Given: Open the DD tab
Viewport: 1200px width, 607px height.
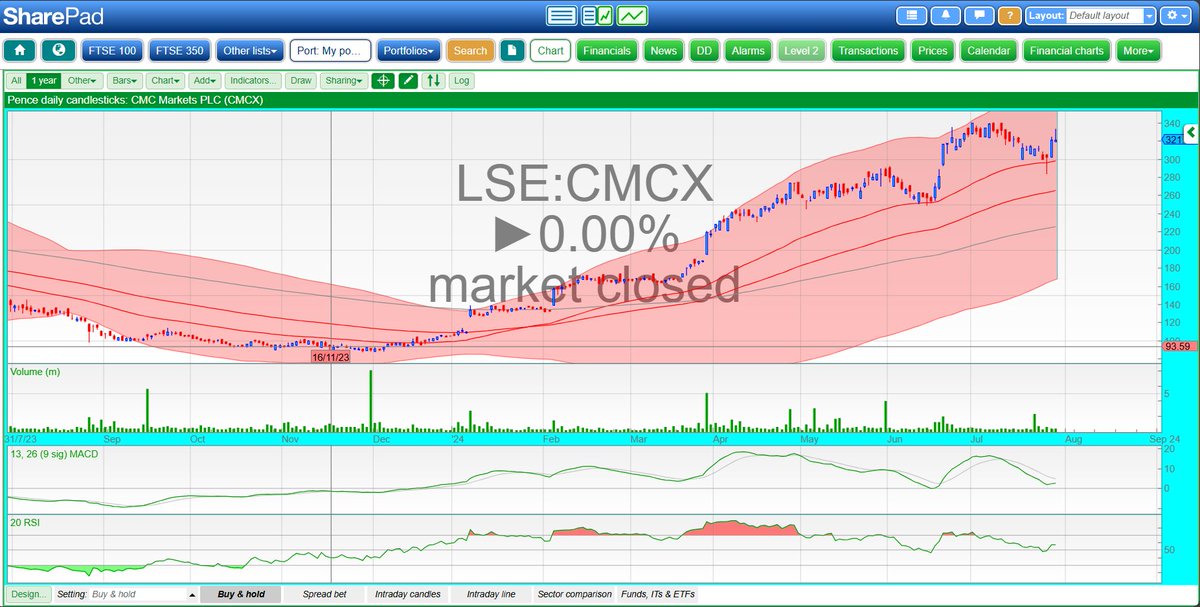Looking at the screenshot, I should coord(704,50).
